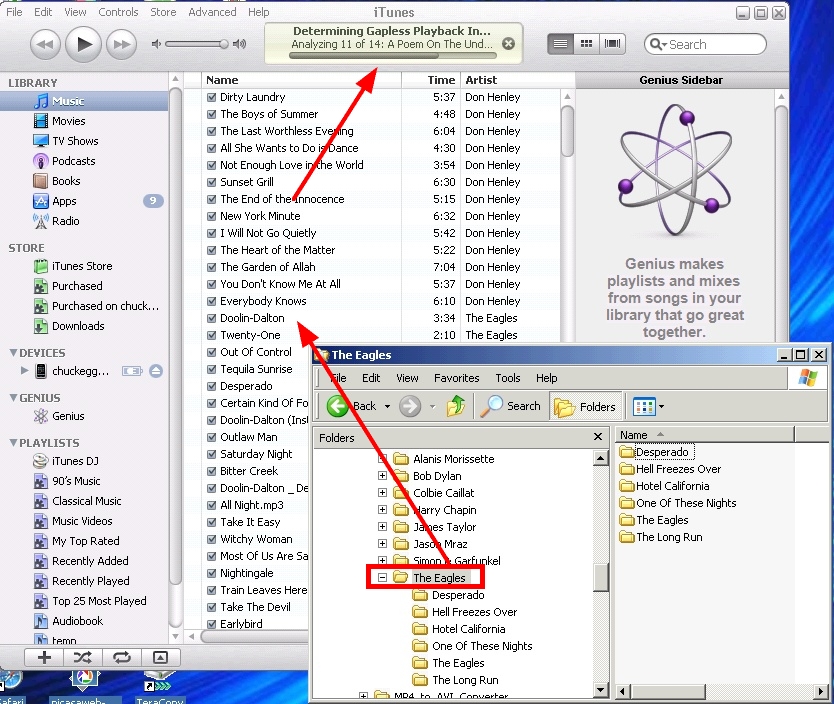Click the iTunes Play button
The width and height of the screenshot is (834, 704).
click(x=83, y=44)
